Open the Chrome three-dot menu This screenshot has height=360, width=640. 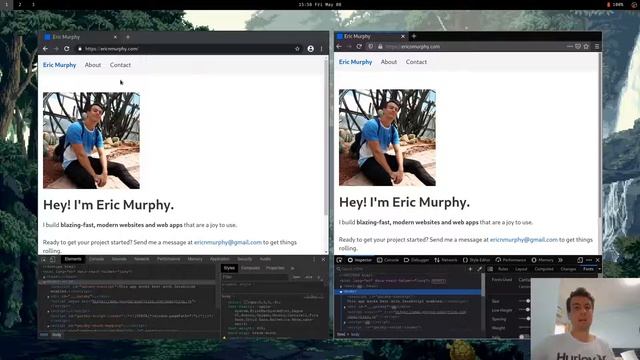pyautogui.click(x=322, y=49)
